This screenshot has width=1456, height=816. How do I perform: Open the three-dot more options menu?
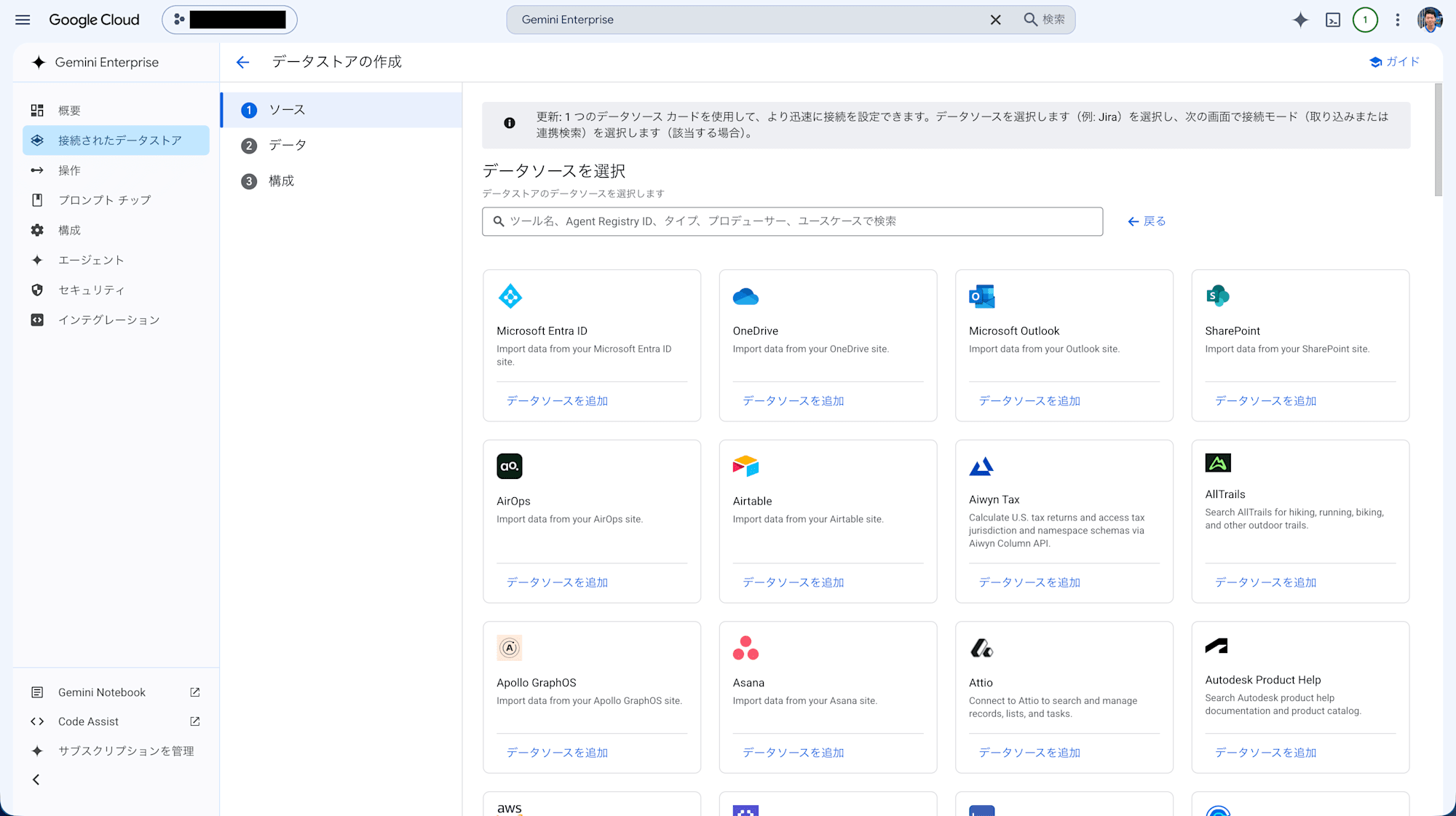[x=1397, y=20]
